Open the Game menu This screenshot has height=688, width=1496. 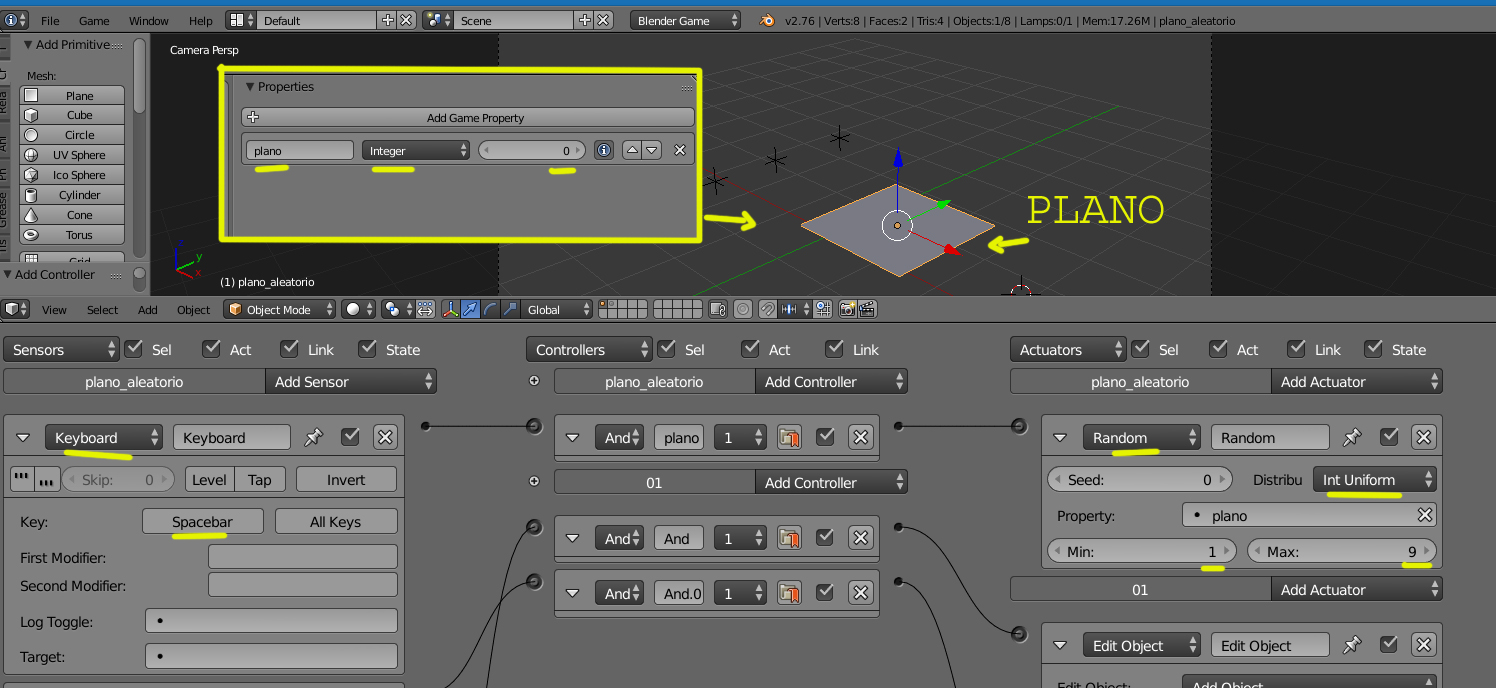pyautogui.click(x=94, y=21)
